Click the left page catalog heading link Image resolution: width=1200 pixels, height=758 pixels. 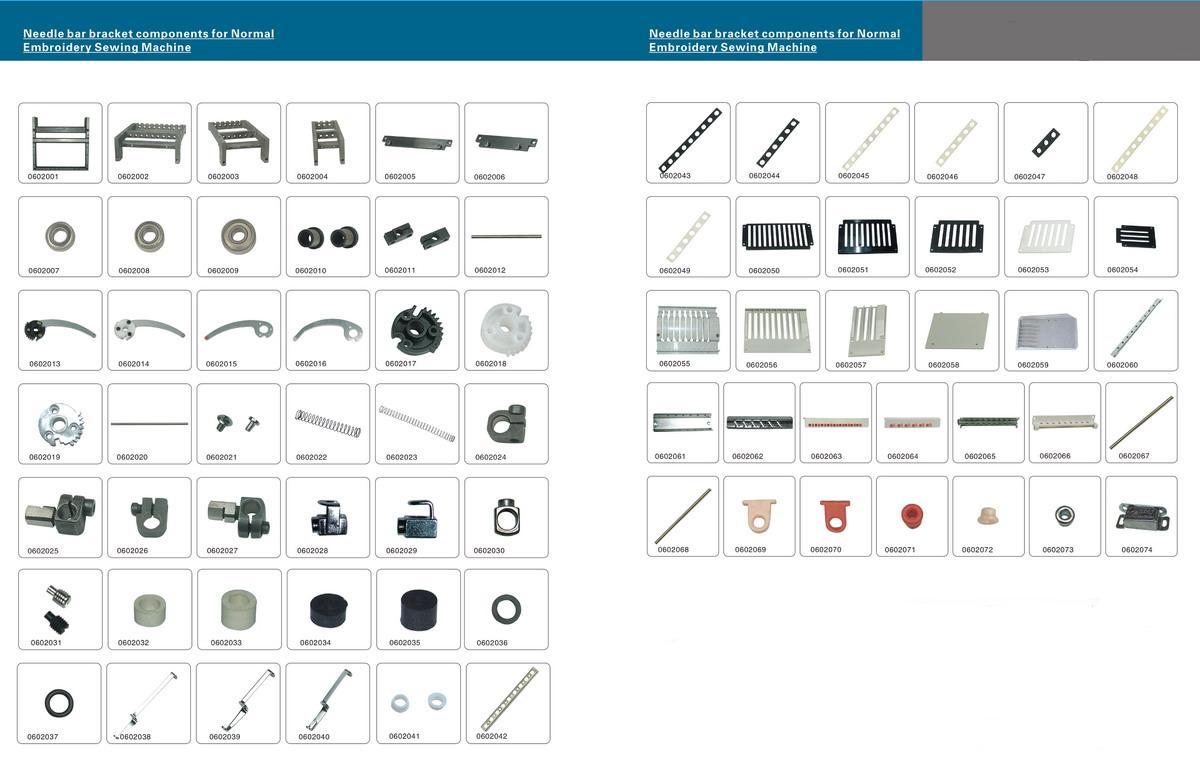click(148, 40)
